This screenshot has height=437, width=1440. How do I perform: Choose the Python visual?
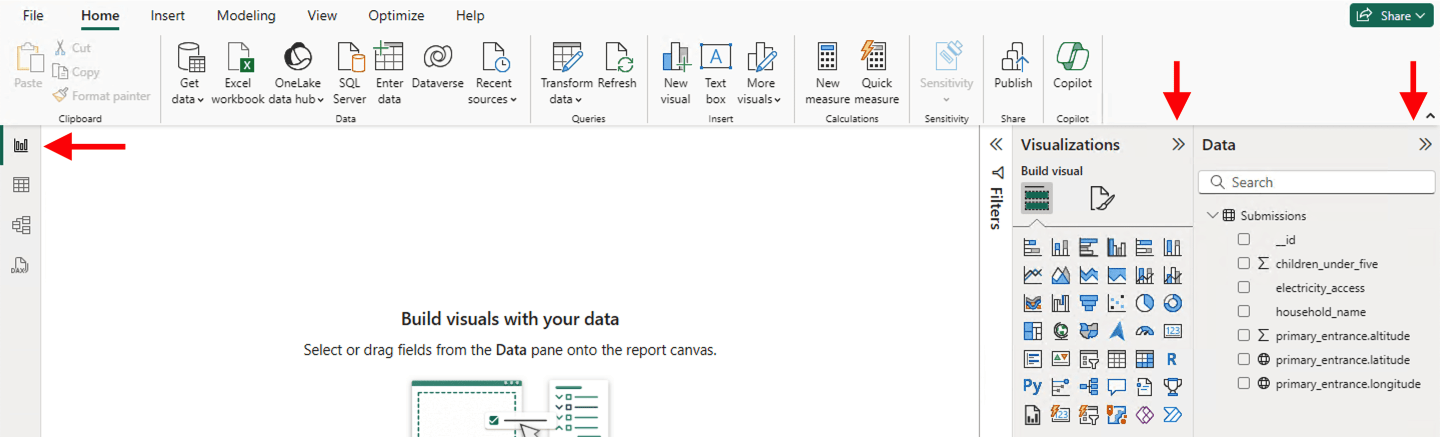point(1033,387)
